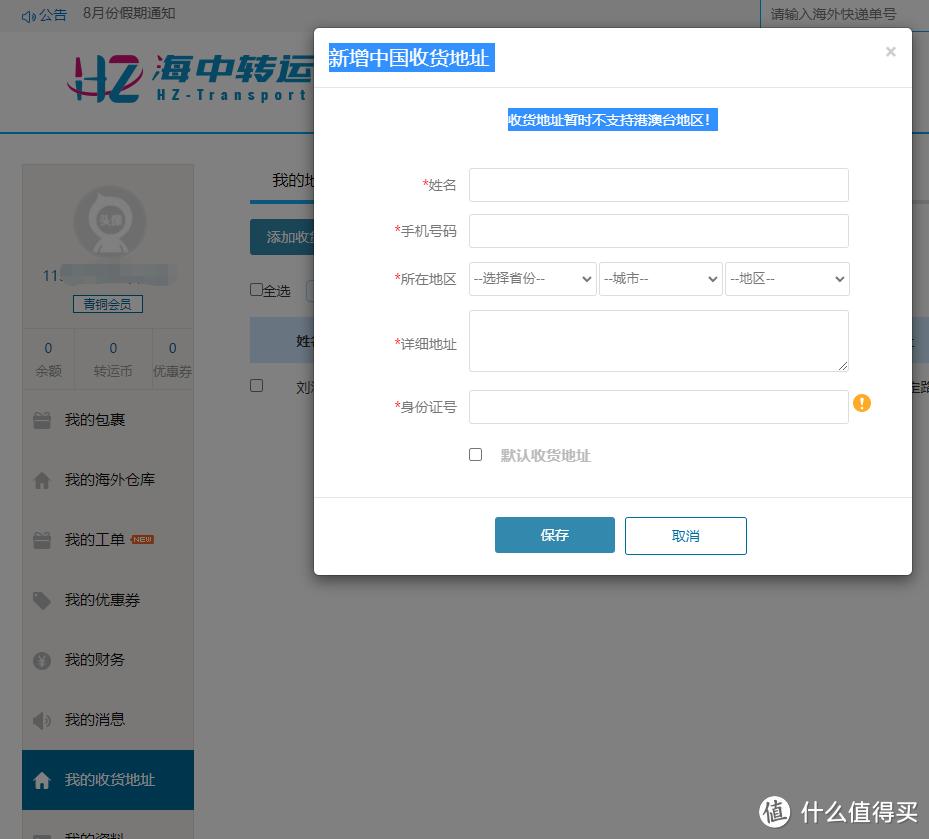Image resolution: width=929 pixels, height=839 pixels.
Task: Cancel the dialog with 取消
Action: [x=685, y=535]
